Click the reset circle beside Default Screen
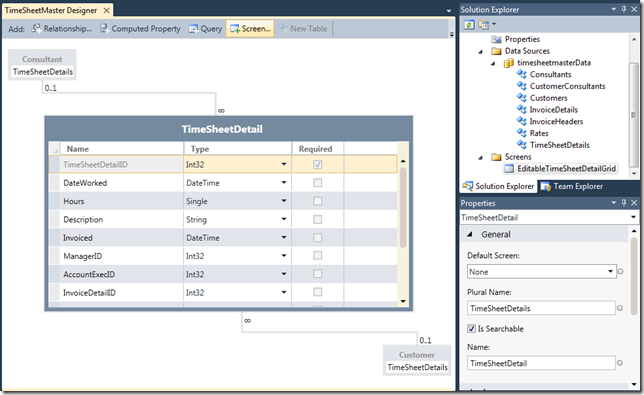The width and height of the screenshot is (644, 395). coord(620,271)
